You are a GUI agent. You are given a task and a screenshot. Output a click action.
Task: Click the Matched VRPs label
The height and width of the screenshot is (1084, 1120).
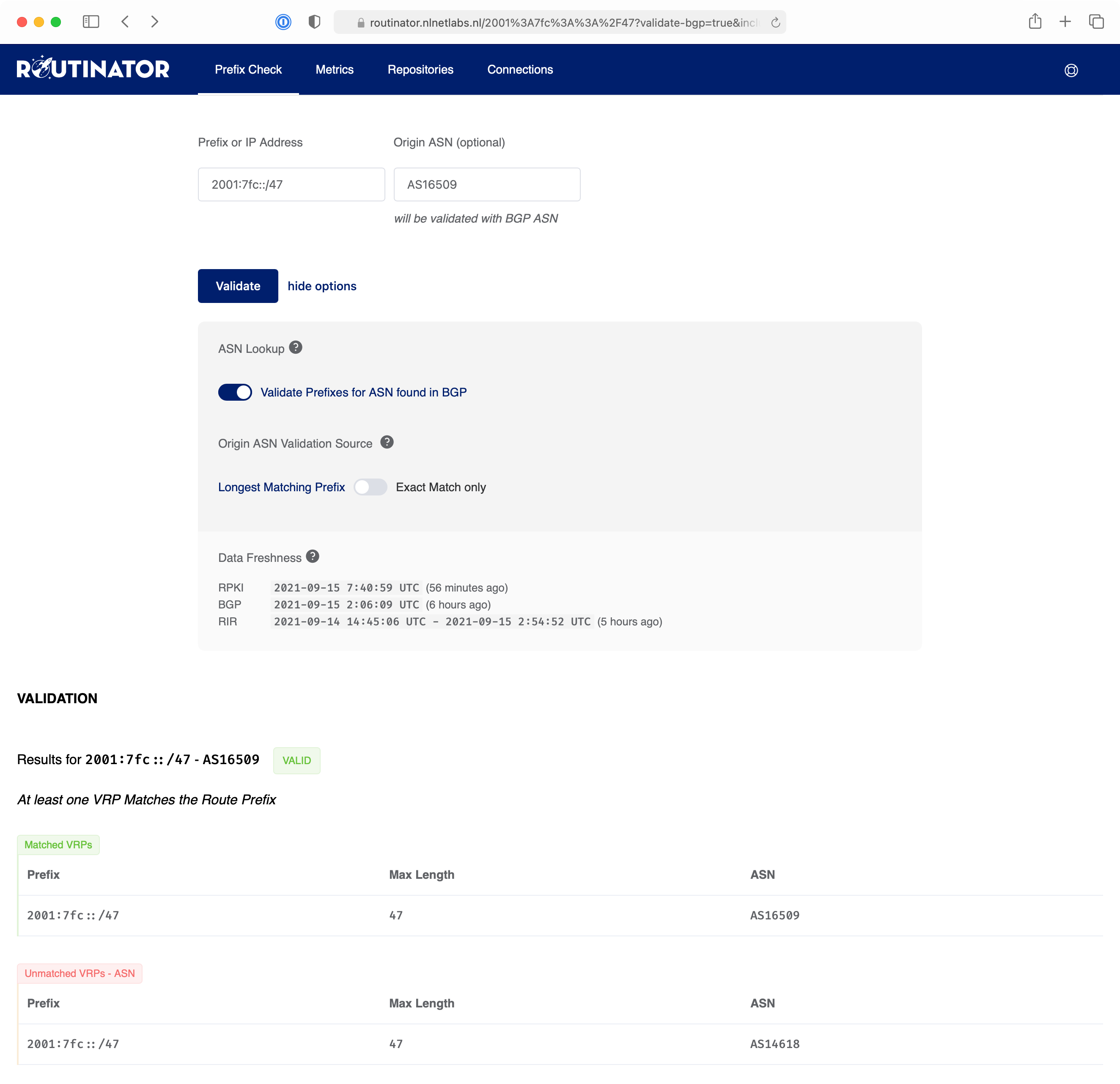click(x=58, y=845)
